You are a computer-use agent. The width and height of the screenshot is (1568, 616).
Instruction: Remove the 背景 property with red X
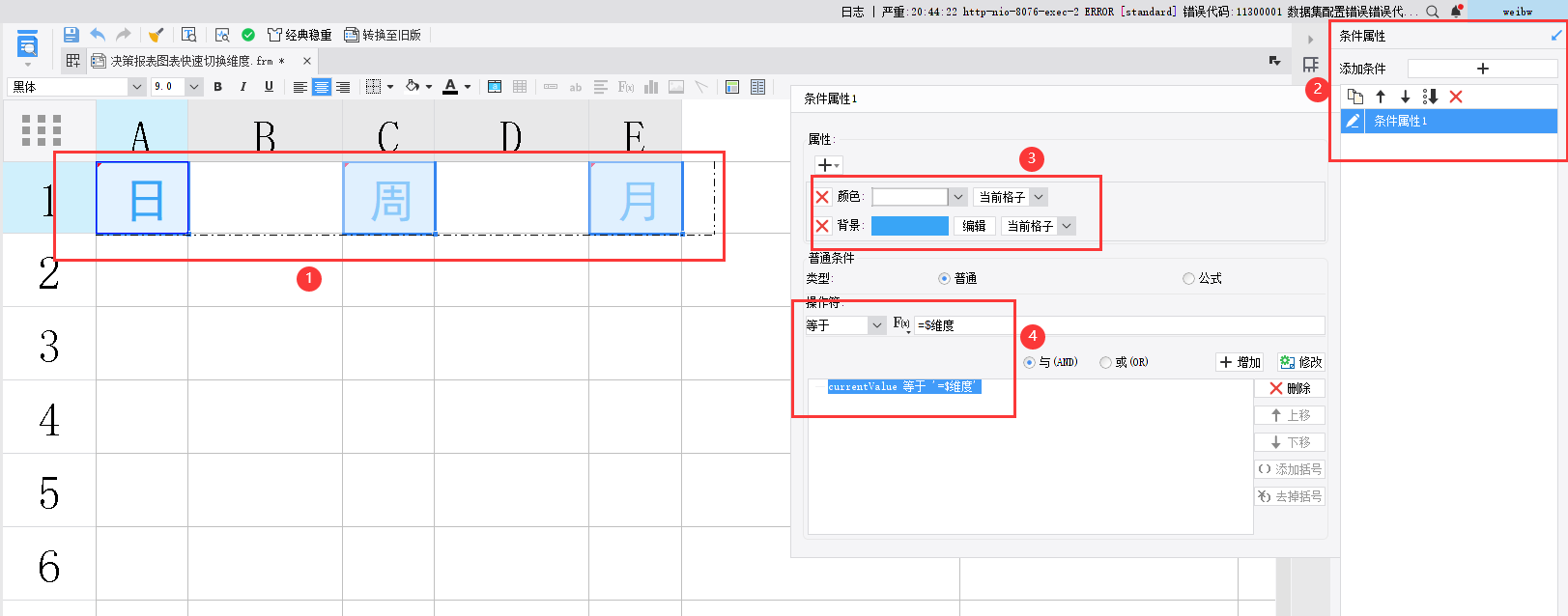tap(822, 226)
